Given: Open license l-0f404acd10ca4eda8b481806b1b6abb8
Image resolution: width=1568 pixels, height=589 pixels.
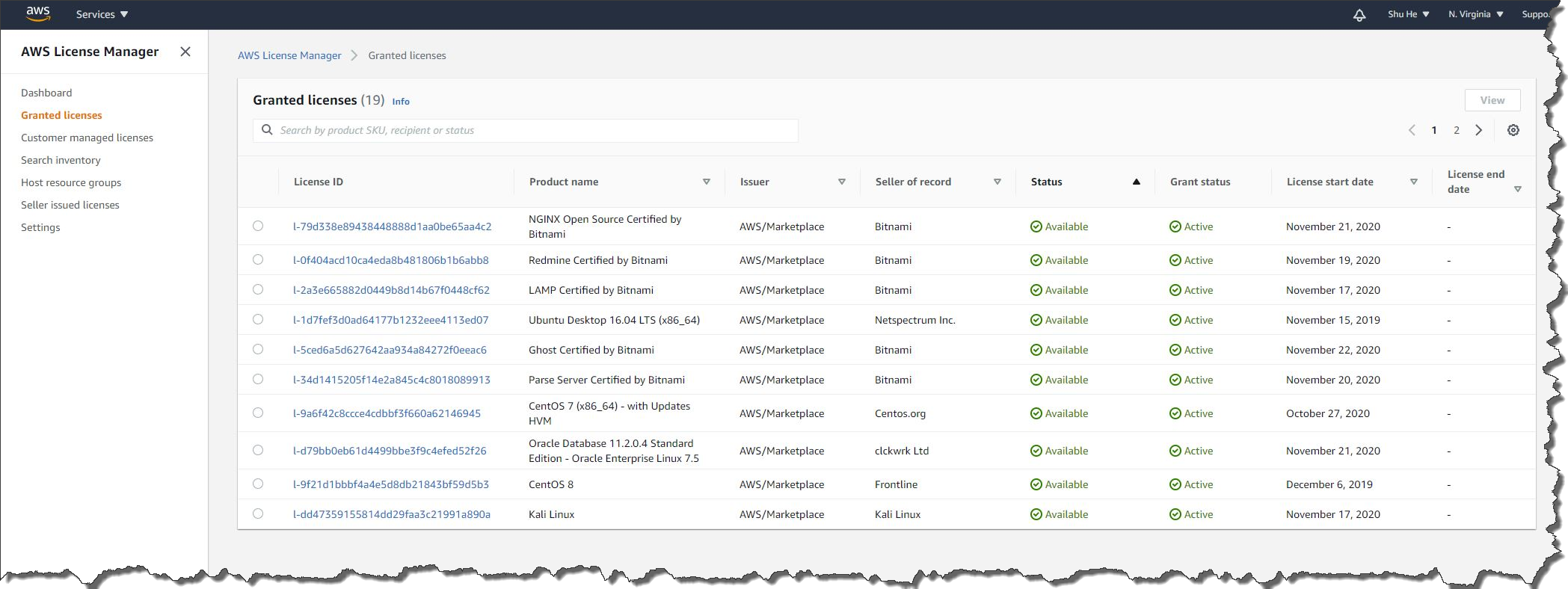Looking at the screenshot, I should point(390,260).
